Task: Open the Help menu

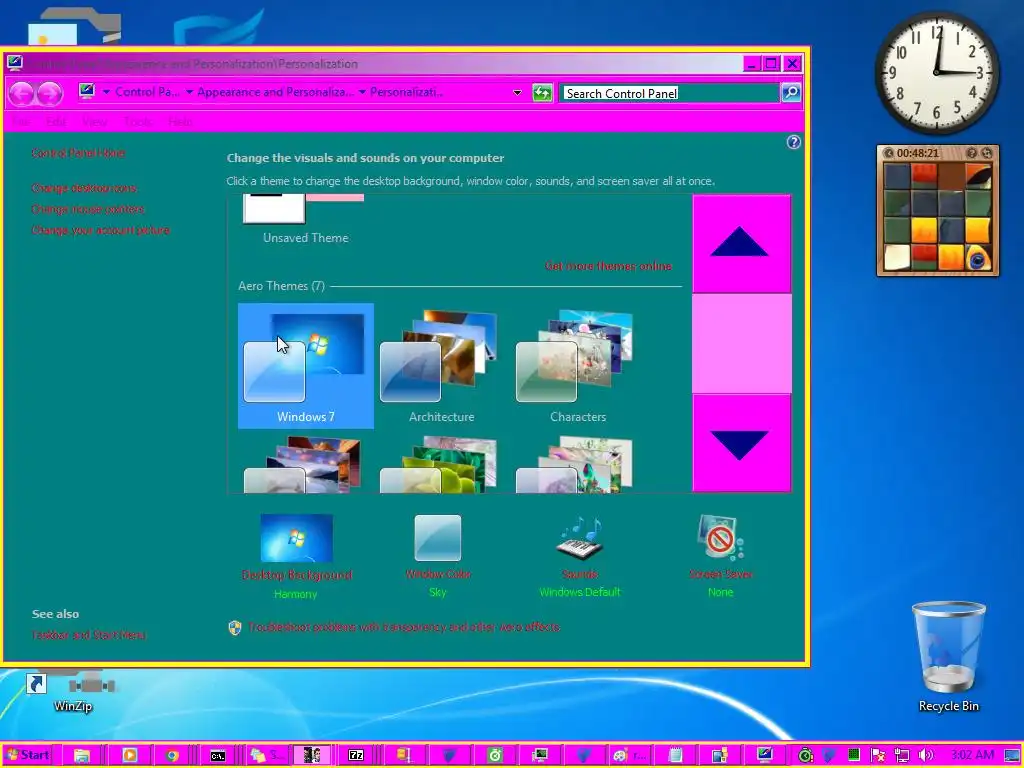Action: (180, 121)
